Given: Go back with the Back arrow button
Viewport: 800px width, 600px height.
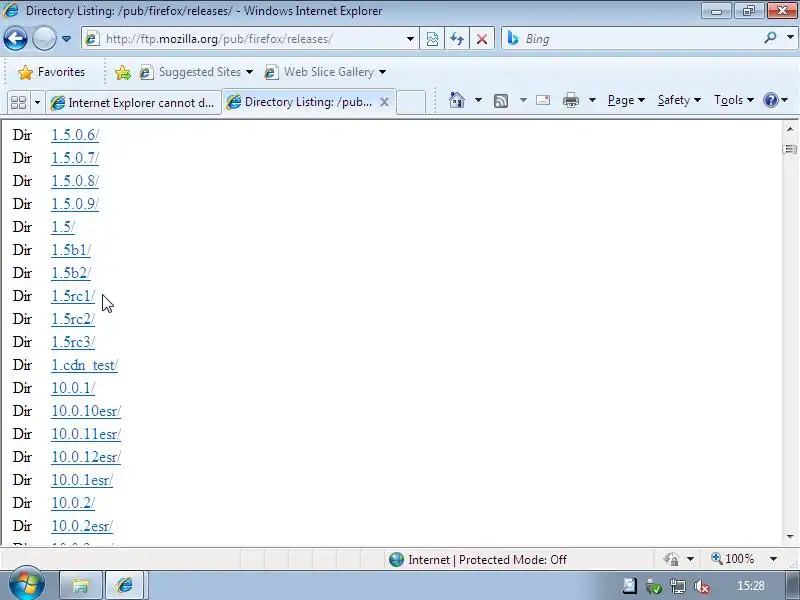Looking at the screenshot, I should (x=15, y=38).
